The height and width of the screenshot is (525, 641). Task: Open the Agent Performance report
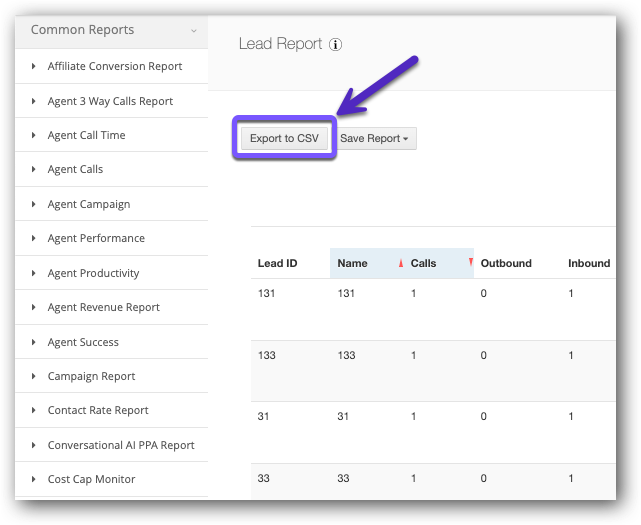96,238
